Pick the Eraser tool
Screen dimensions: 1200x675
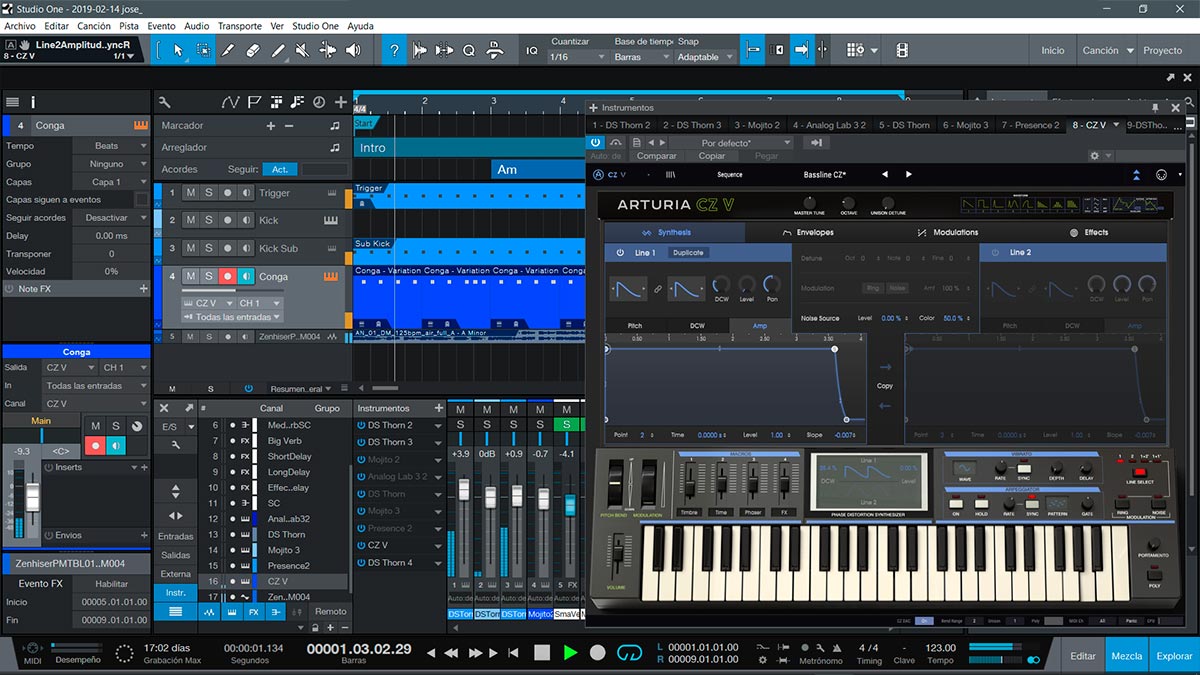pyautogui.click(x=253, y=49)
